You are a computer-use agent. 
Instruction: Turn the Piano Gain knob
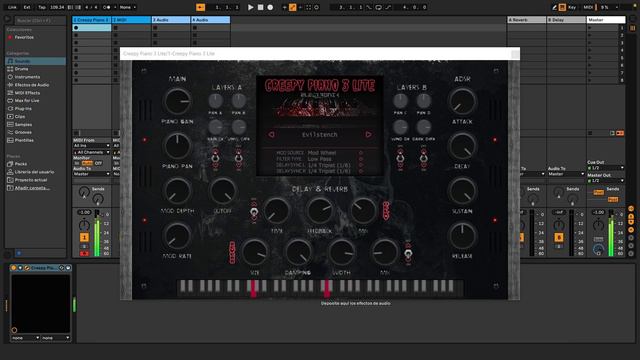[x=178, y=101]
